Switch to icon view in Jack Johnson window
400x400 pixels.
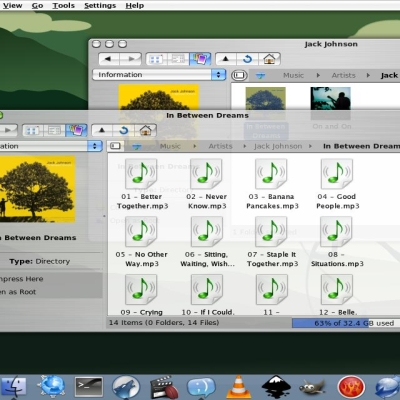[156, 59]
